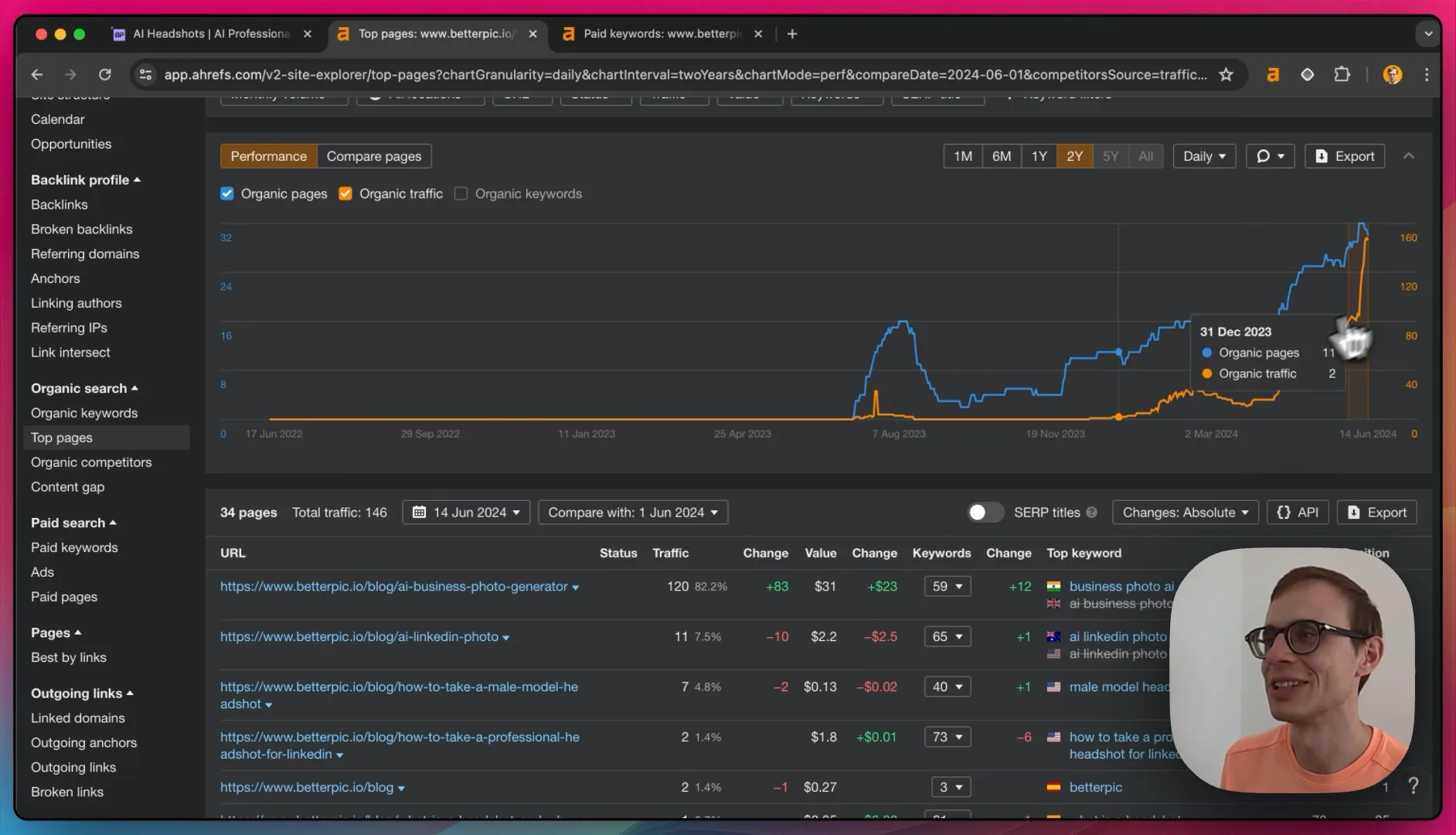Close the AI Headshots tab
Image resolution: width=1456 pixels, height=835 pixels.
(308, 34)
